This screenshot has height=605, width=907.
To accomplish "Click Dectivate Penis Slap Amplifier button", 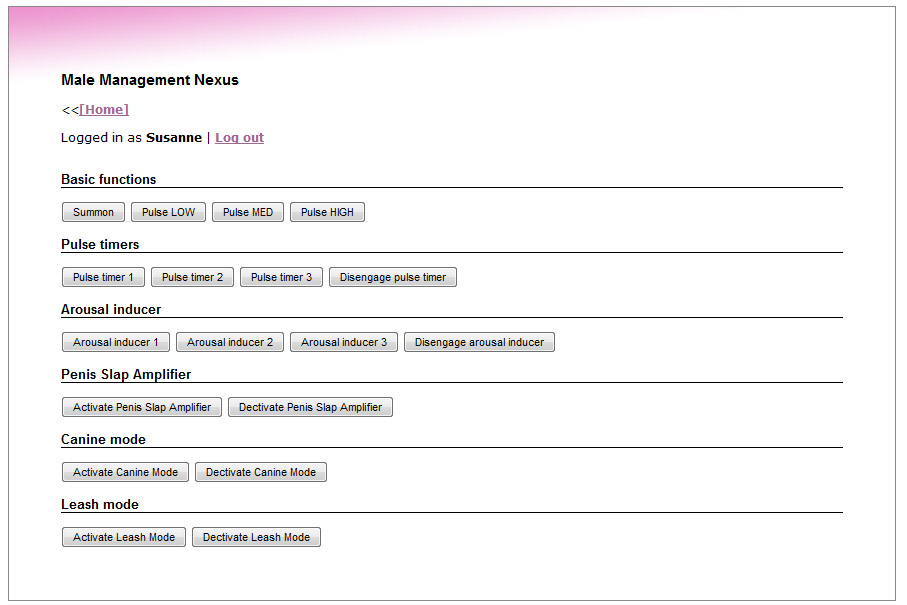I will (x=310, y=407).
